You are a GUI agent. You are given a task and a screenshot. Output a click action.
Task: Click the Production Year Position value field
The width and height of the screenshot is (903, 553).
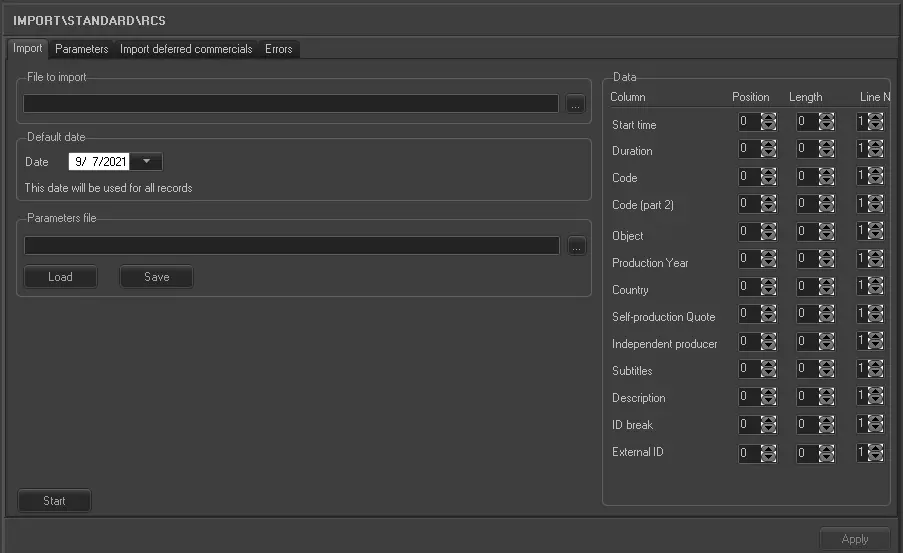[748, 260]
